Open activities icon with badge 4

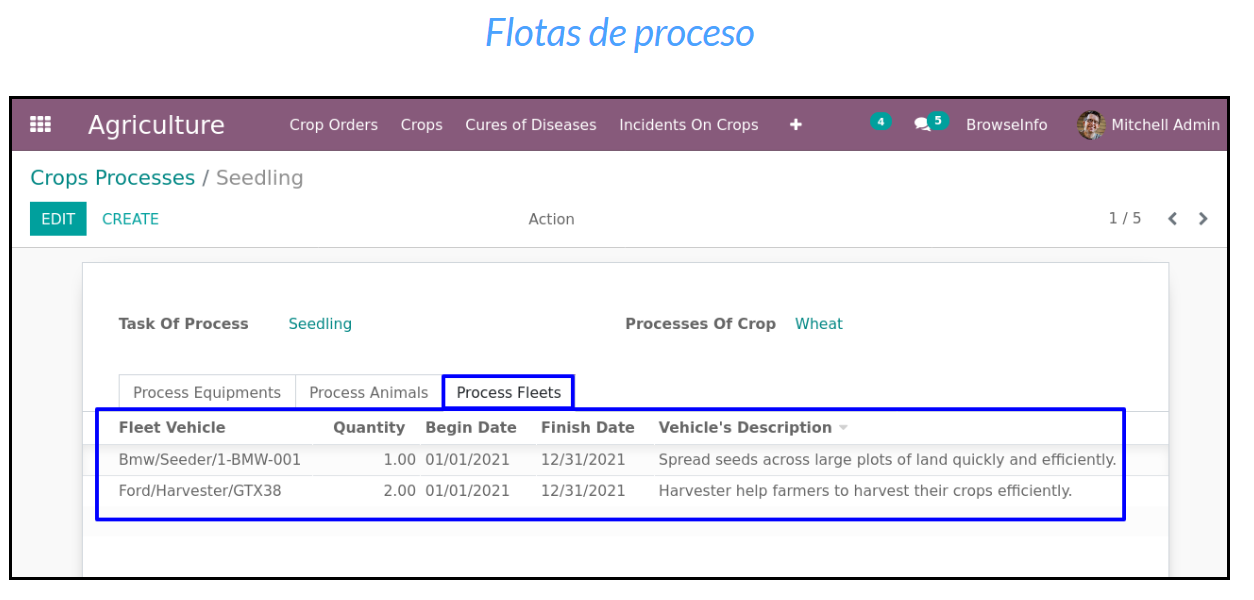880,122
